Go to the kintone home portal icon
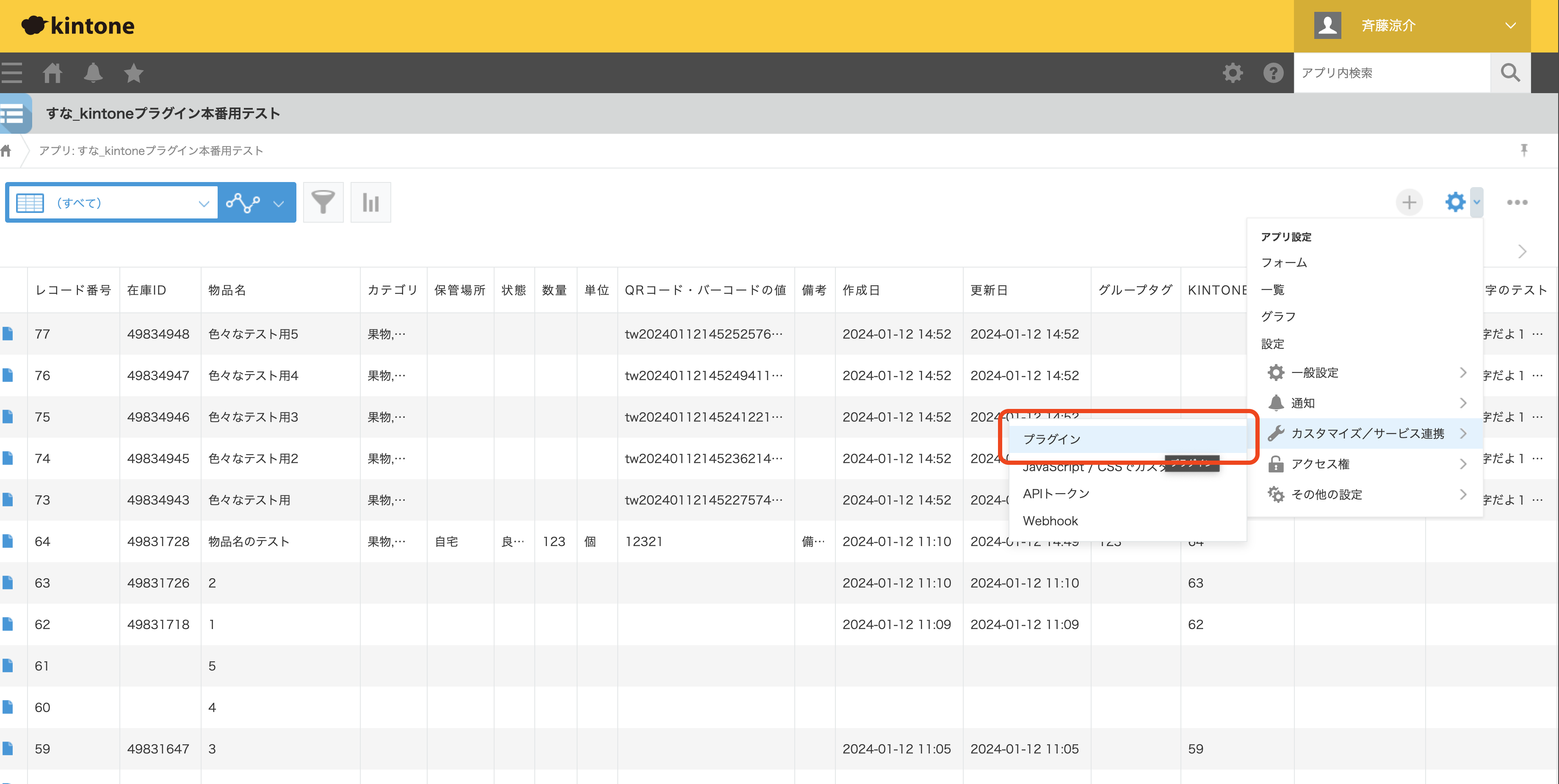 coord(53,73)
